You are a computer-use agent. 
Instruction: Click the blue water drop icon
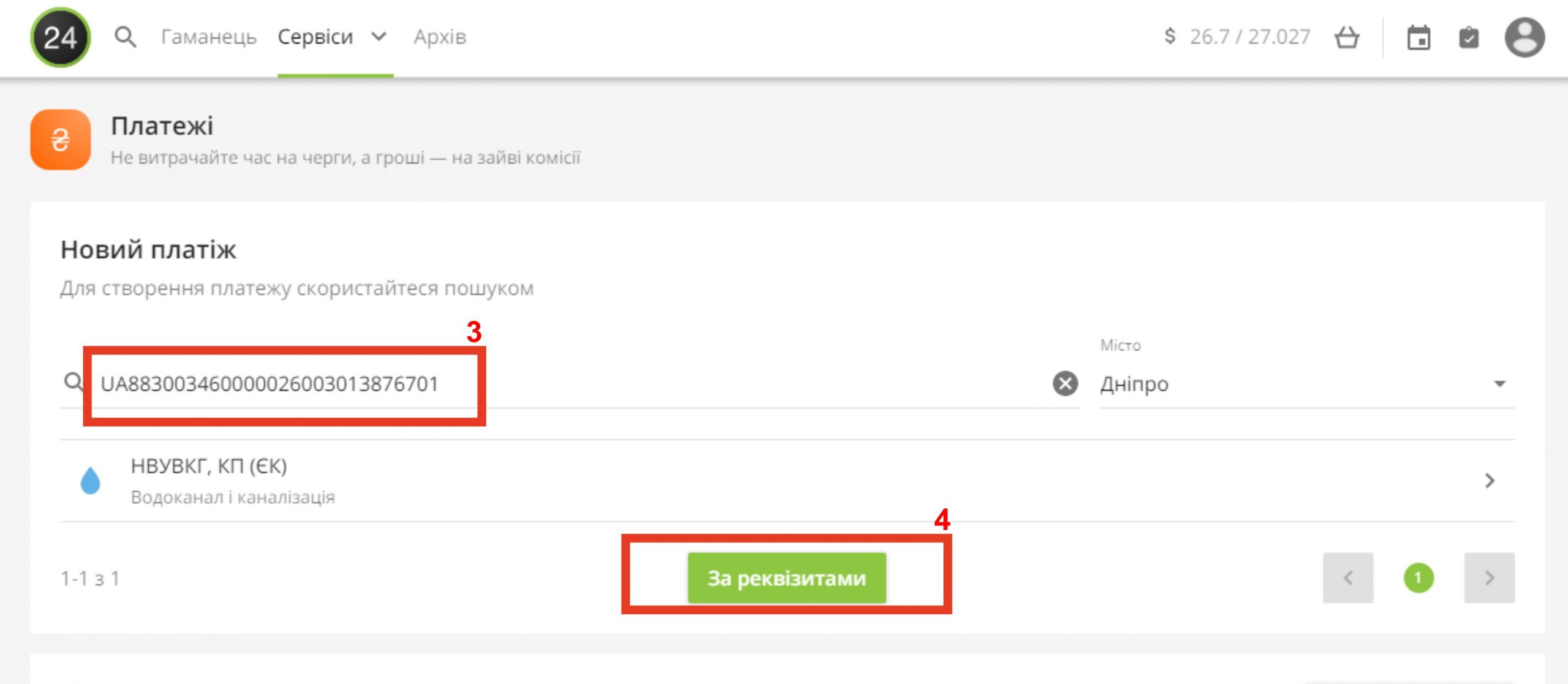click(91, 481)
